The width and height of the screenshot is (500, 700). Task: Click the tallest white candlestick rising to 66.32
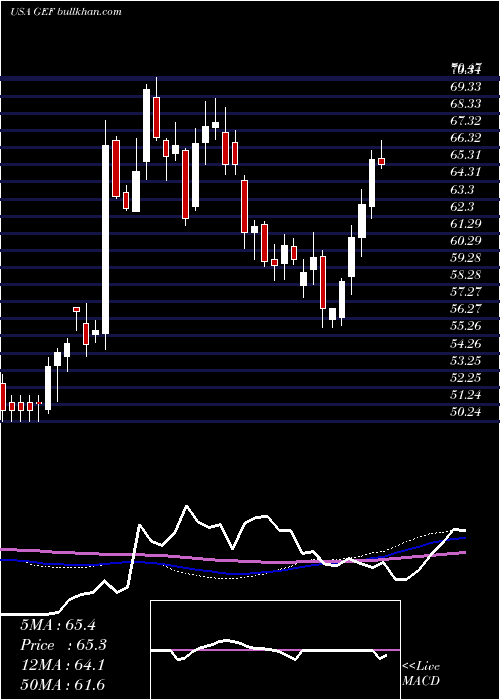tap(105, 239)
